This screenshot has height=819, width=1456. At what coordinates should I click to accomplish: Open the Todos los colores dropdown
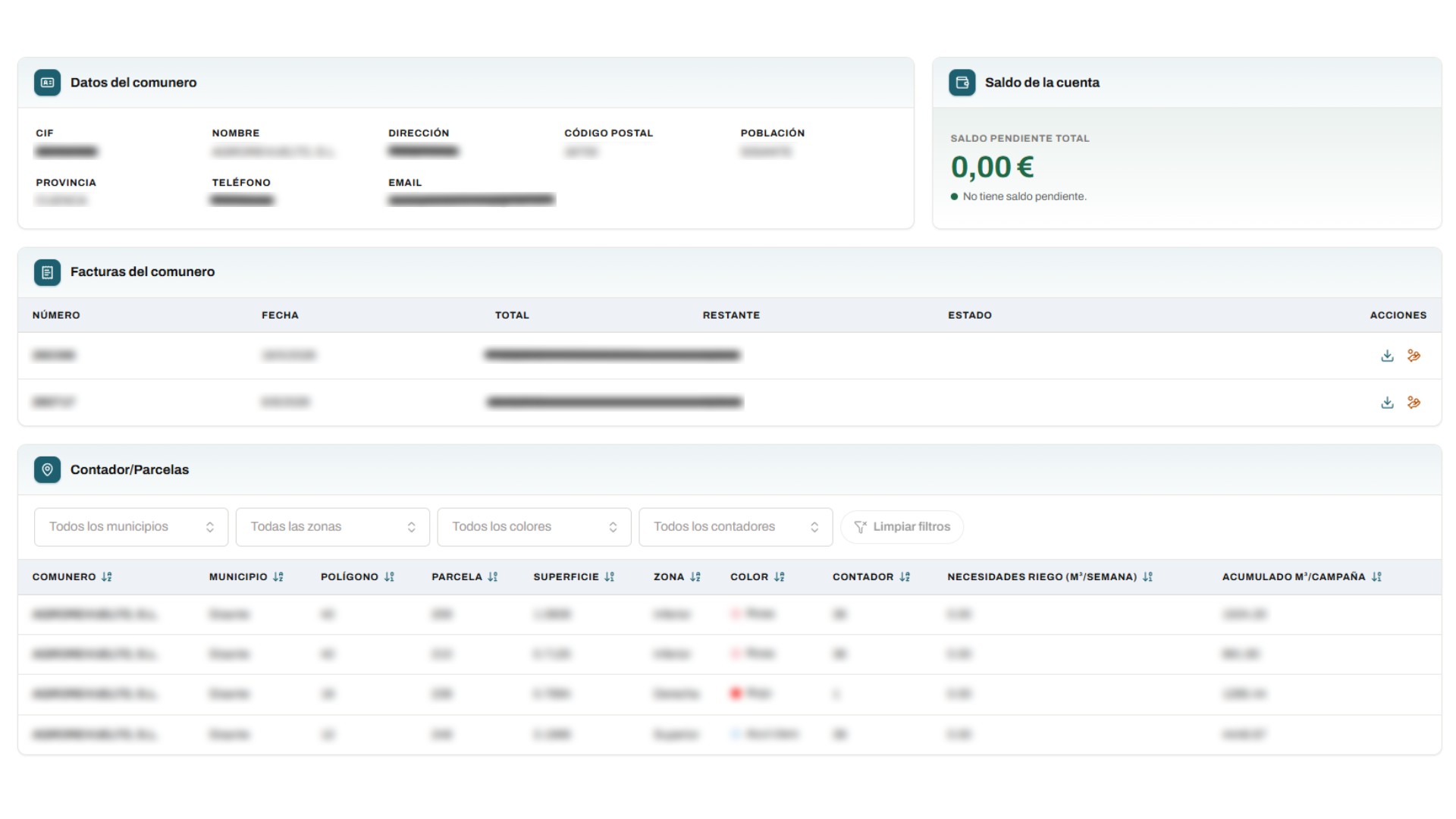pos(535,527)
